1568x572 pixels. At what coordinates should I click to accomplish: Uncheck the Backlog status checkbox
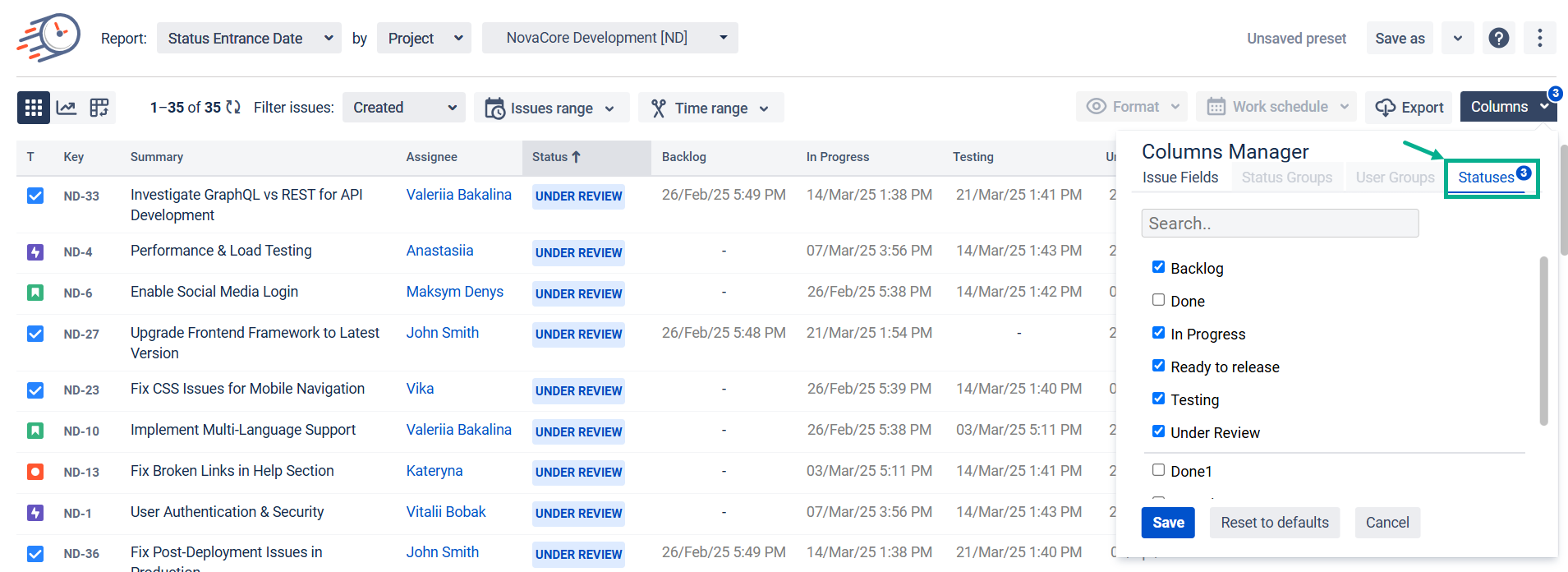pyautogui.click(x=1158, y=267)
